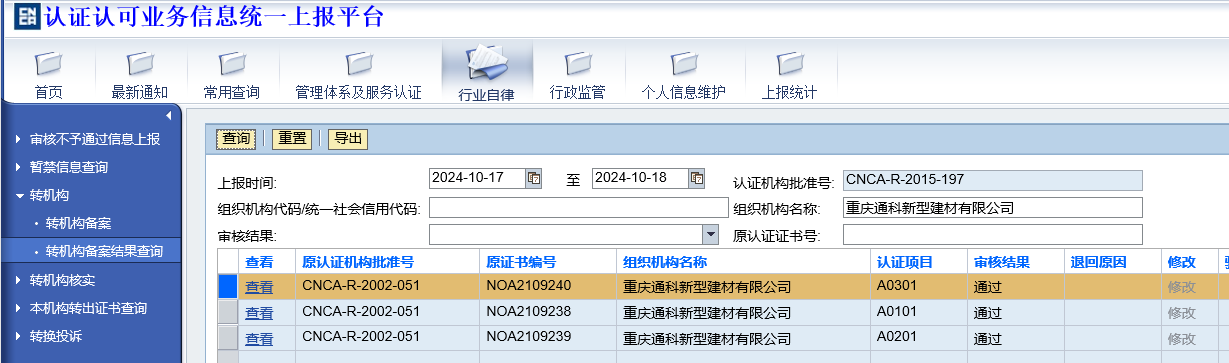Sort by 审核结果 column header
Image resolution: width=1229 pixels, height=363 pixels.
tap(1015, 262)
